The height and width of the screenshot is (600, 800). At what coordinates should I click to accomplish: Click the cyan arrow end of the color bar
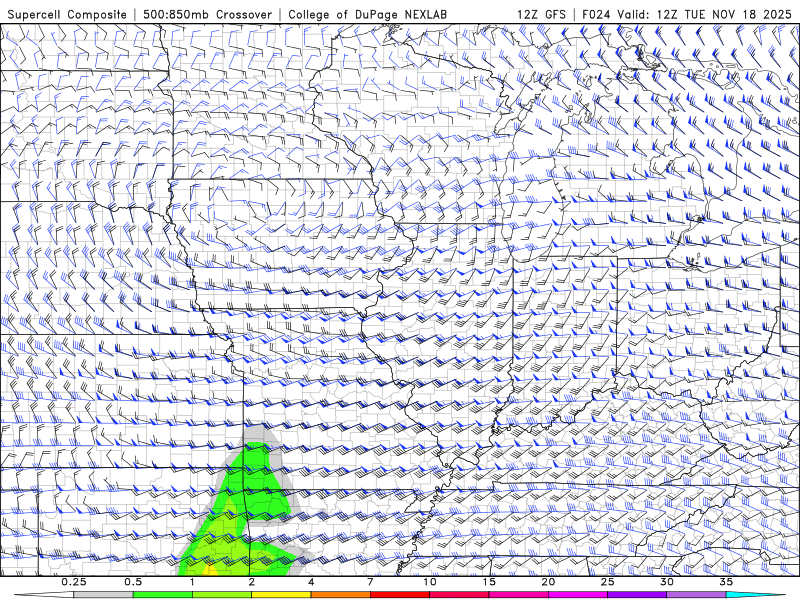tap(756, 595)
